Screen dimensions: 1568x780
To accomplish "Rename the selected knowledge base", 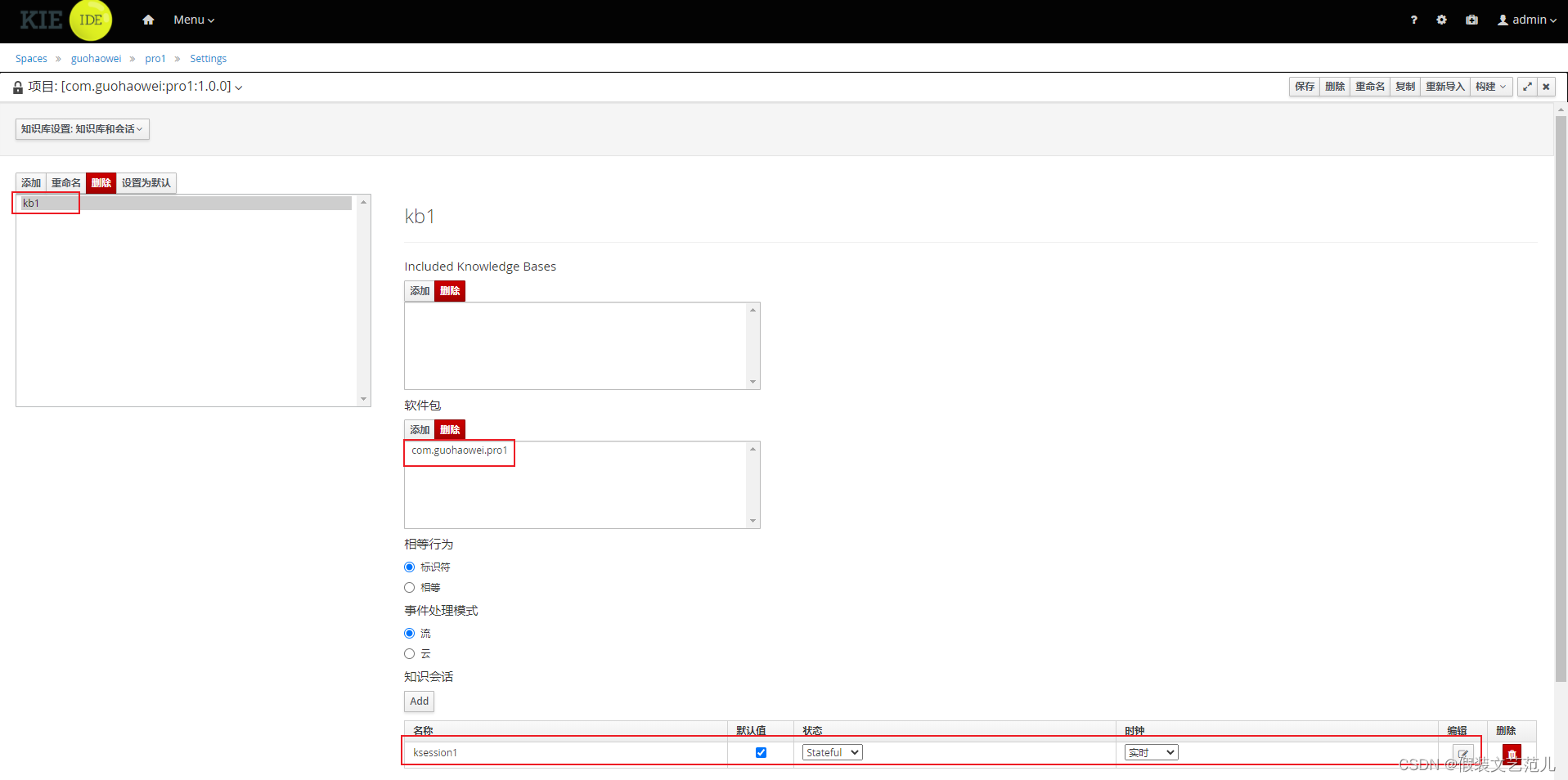I will pos(66,183).
